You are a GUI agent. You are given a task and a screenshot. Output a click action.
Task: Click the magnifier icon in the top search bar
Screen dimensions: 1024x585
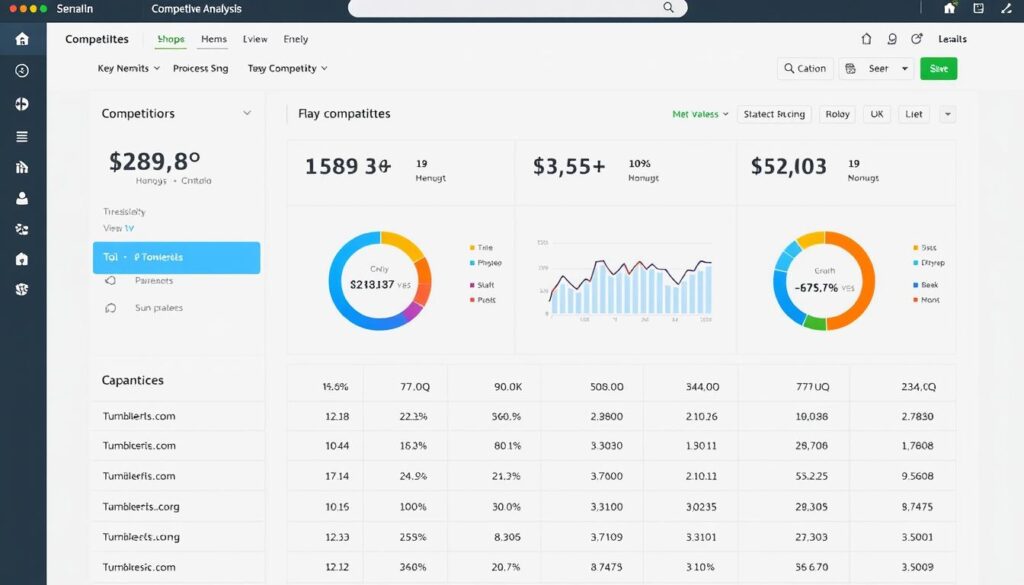point(669,8)
